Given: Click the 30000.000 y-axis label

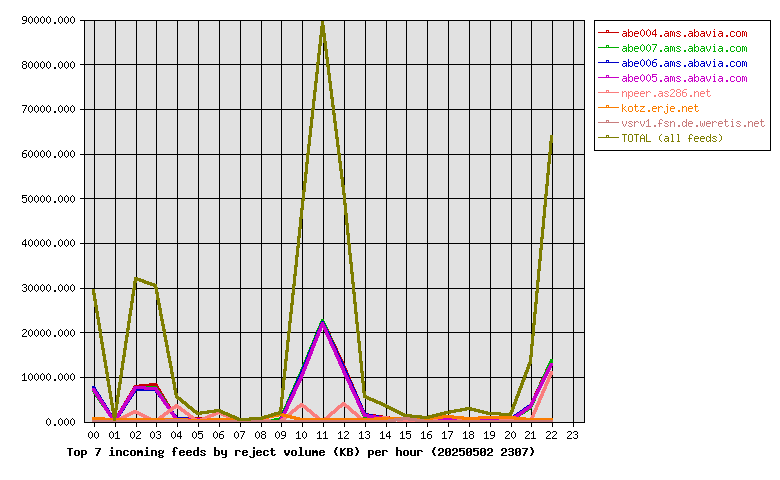Looking at the screenshot, I should (48, 288).
